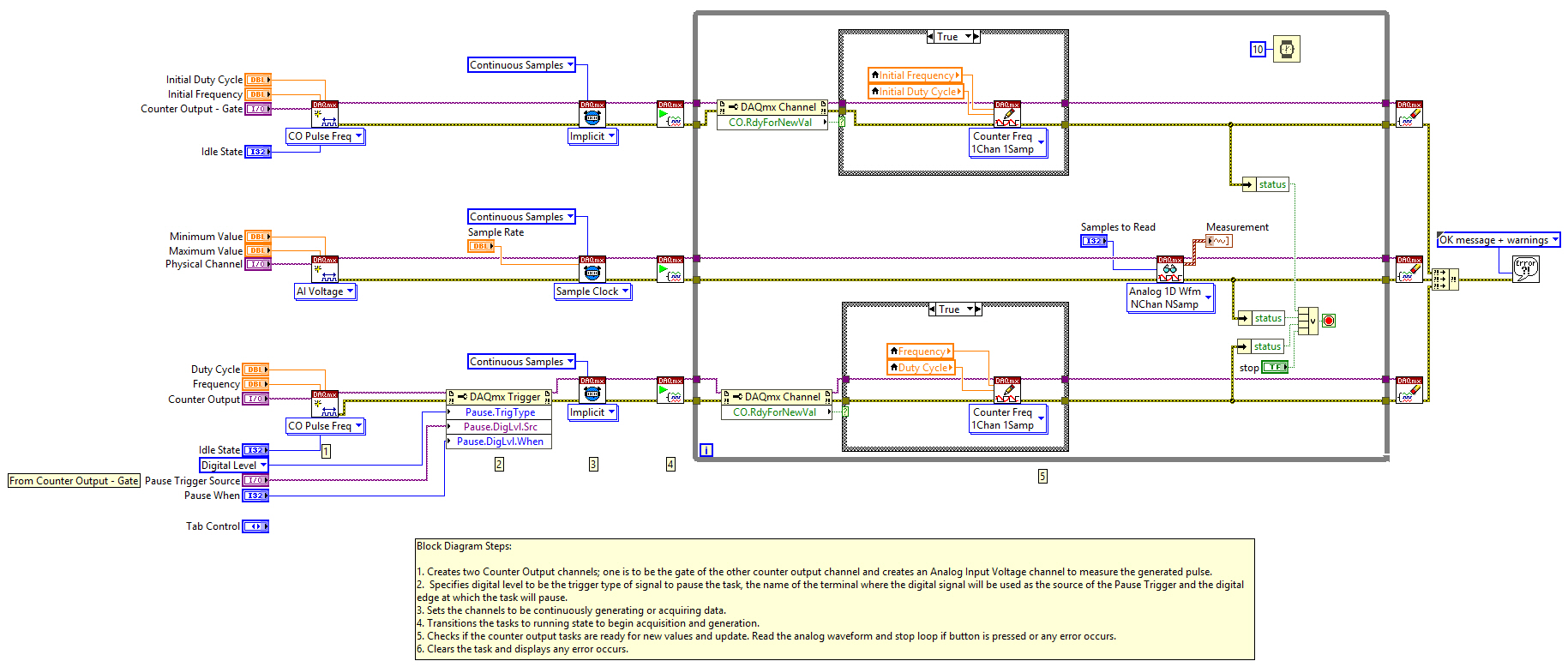Open the Digital Level enum dropdown
Screen dimensions: 1568x667
coord(234,466)
